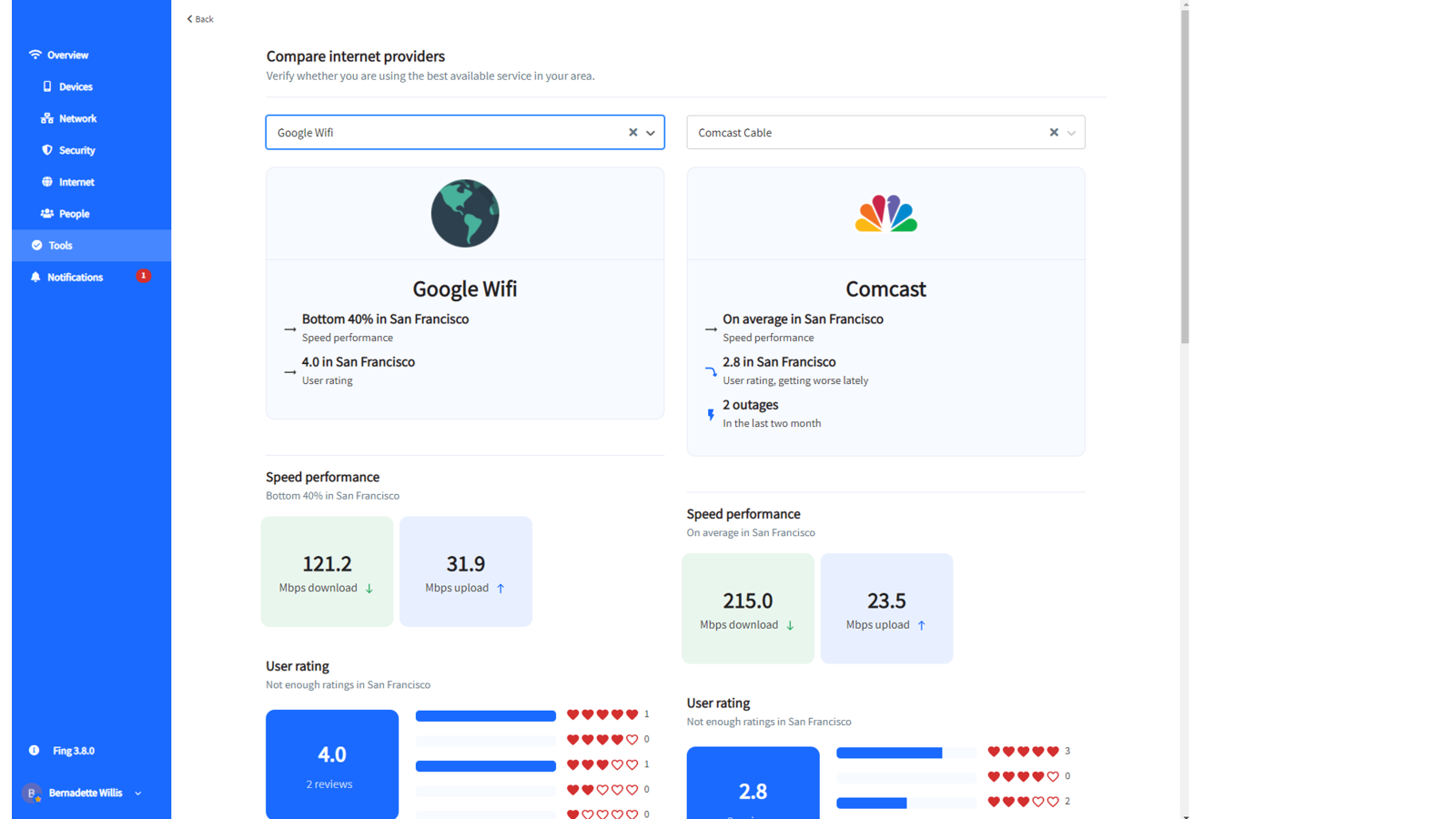This screenshot has width=1456, height=819.
Task: Click Google Wifi speed performance arrow icon
Action: [289, 329]
